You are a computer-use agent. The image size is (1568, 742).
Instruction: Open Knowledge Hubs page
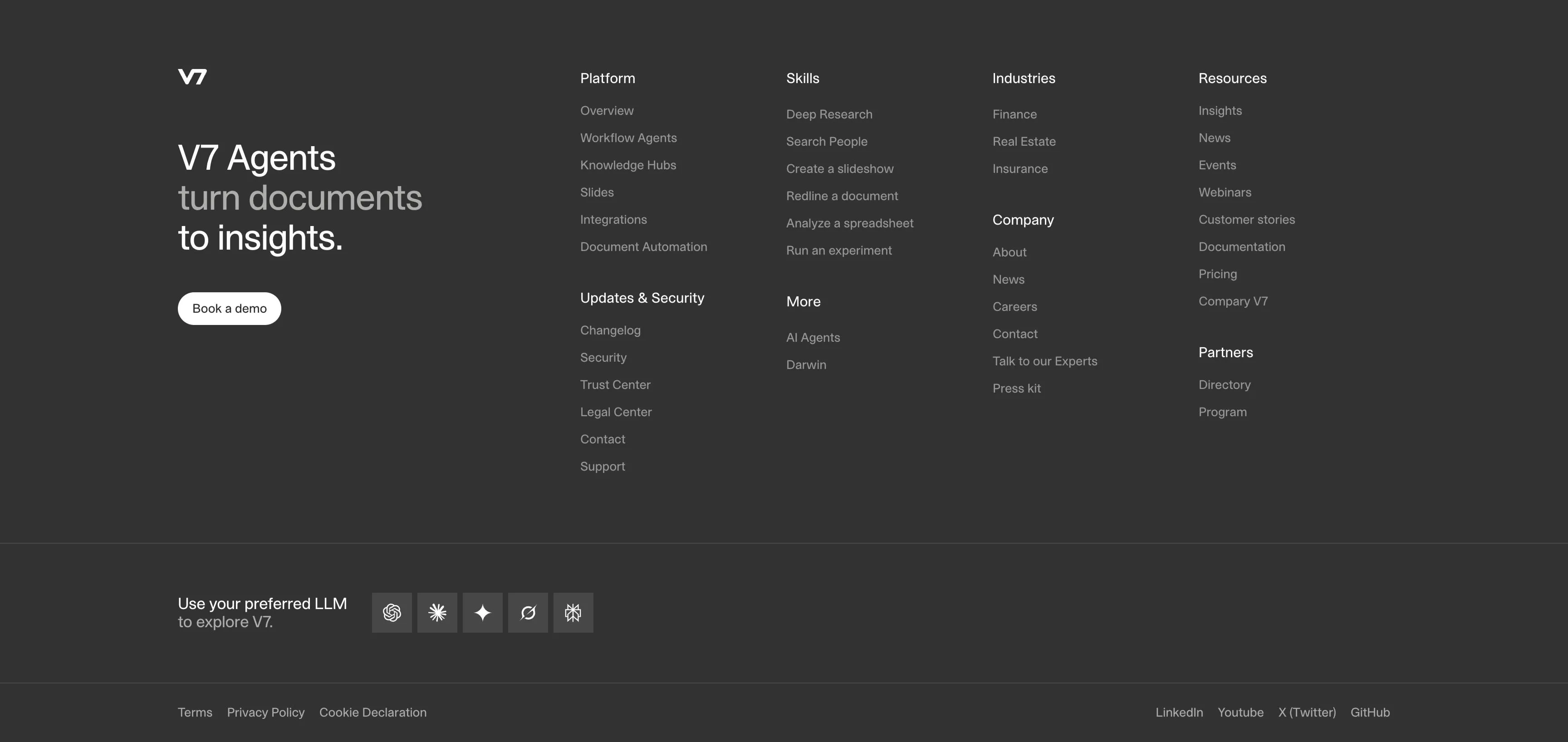pos(628,165)
